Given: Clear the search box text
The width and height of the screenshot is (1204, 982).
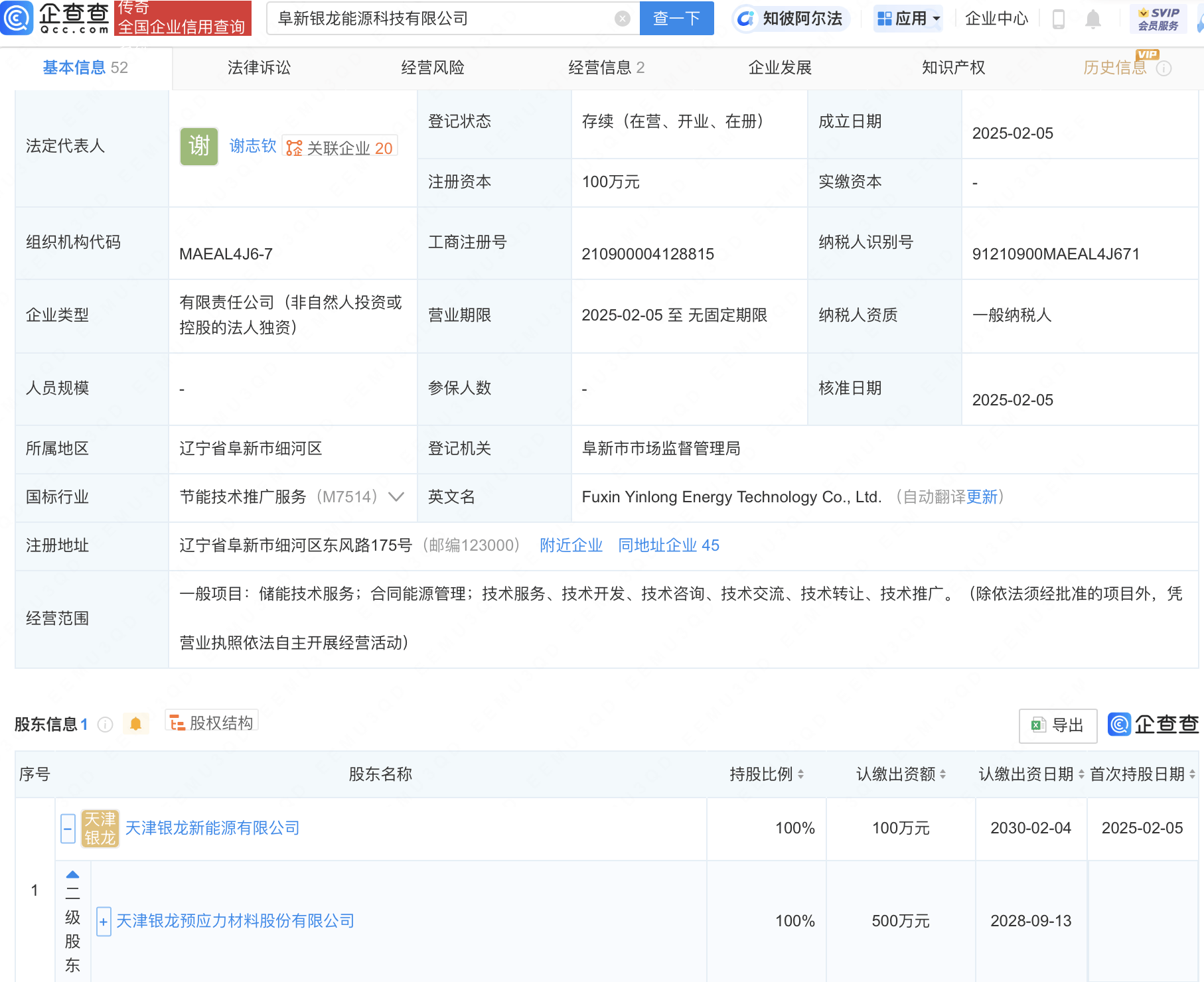Looking at the screenshot, I should point(622,19).
